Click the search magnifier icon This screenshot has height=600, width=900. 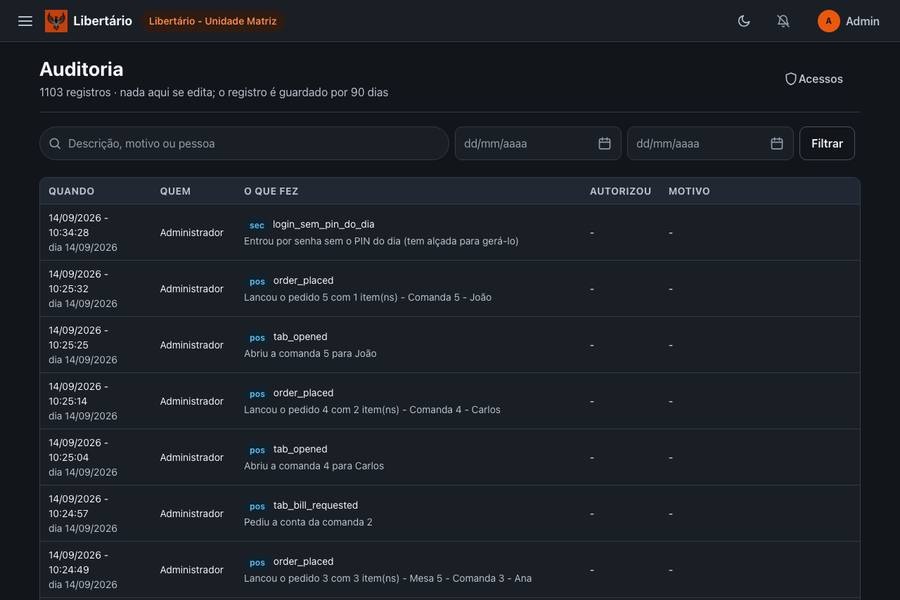click(x=55, y=144)
